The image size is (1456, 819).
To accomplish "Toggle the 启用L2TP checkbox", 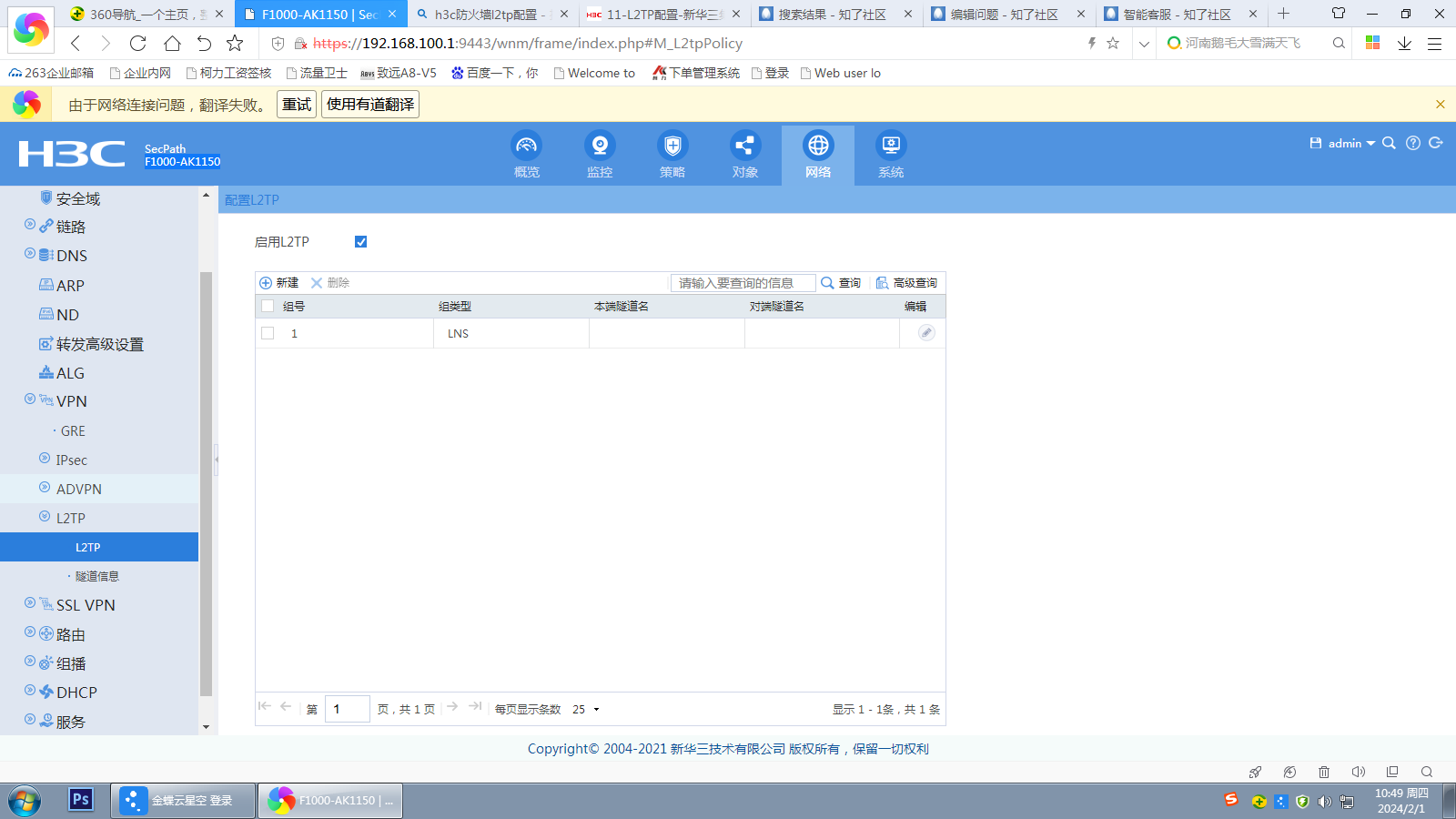I will click(361, 241).
